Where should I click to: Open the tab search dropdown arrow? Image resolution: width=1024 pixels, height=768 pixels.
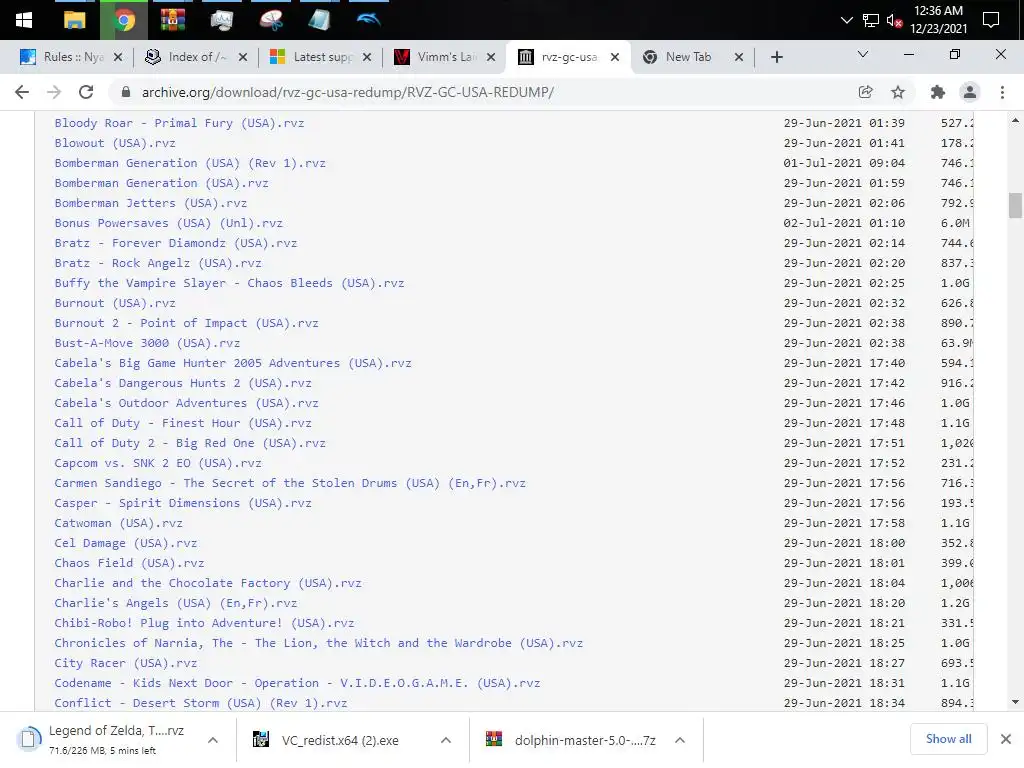[863, 54]
